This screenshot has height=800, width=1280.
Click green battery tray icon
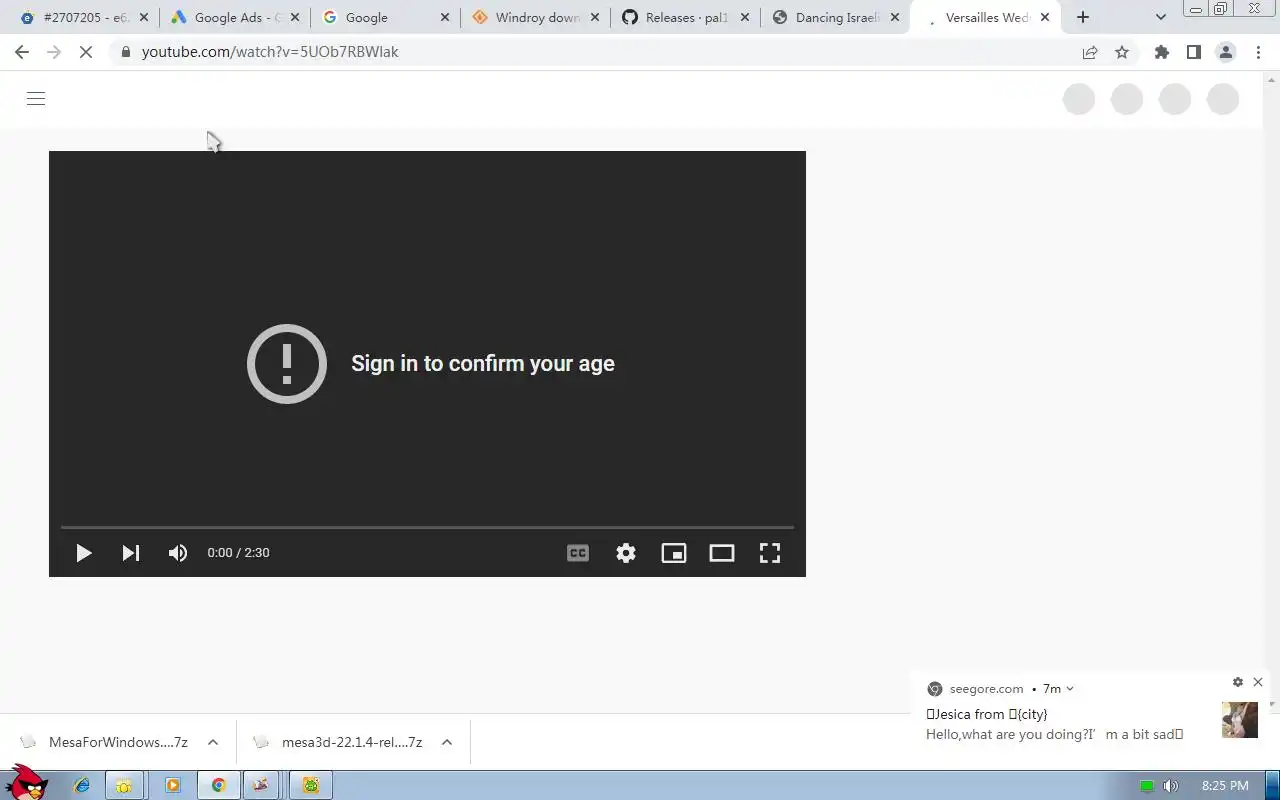(x=1147, y=786)
